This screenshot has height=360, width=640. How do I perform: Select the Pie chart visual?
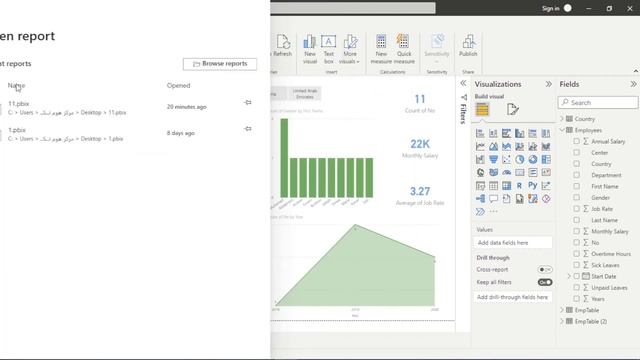coord(519,159)
